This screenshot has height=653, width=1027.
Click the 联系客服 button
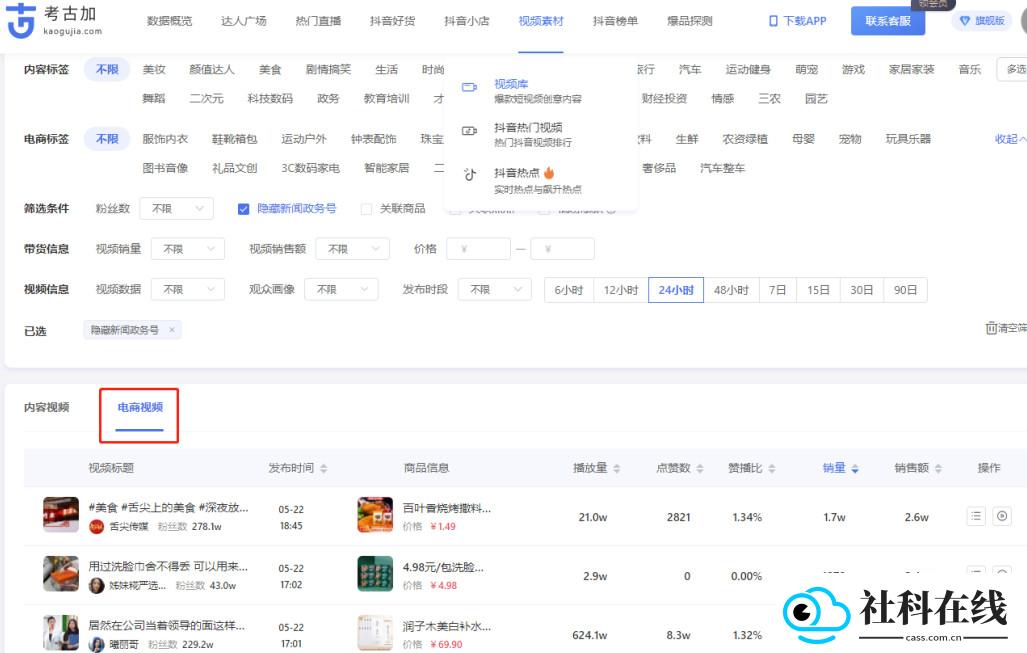pos(888,21)
